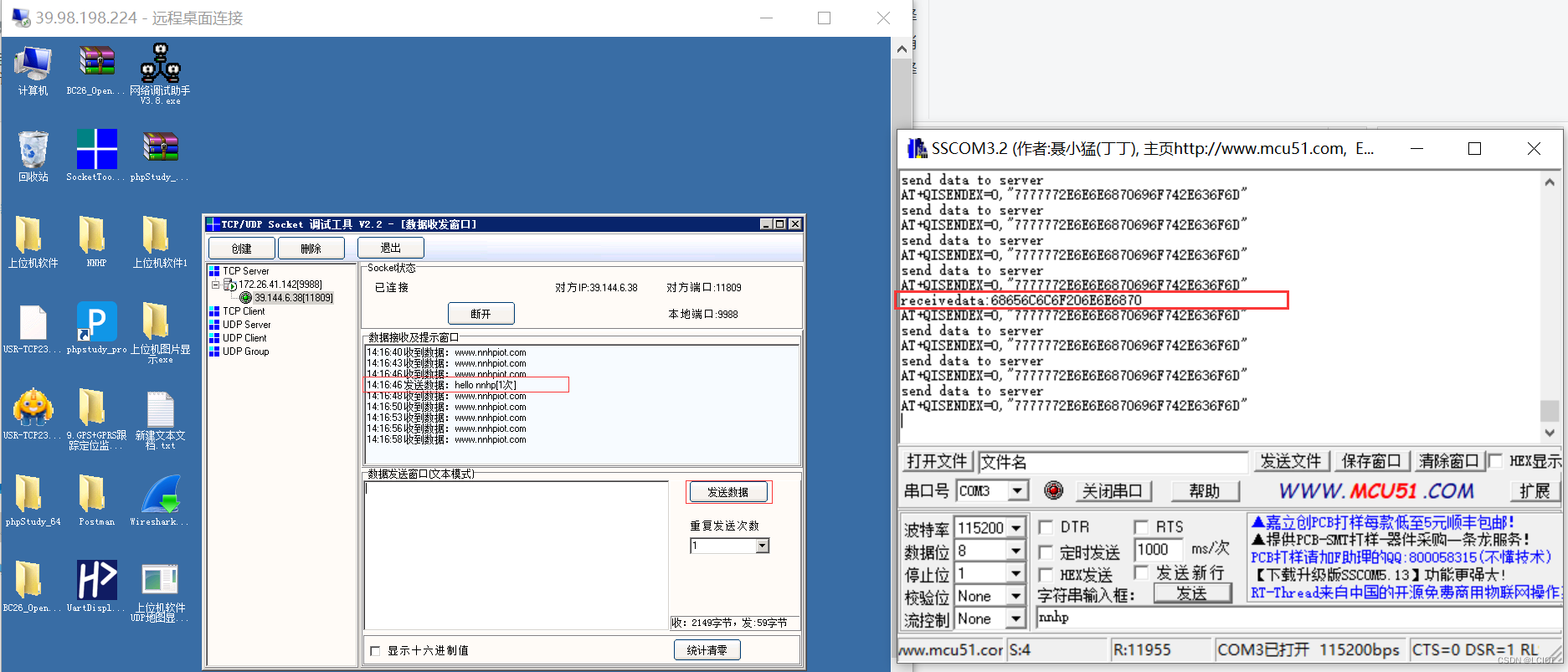This screenshot has width=1568, height=672.
Task: Launch the Wireshark installer icon
Action: click(x=160, y=494)
